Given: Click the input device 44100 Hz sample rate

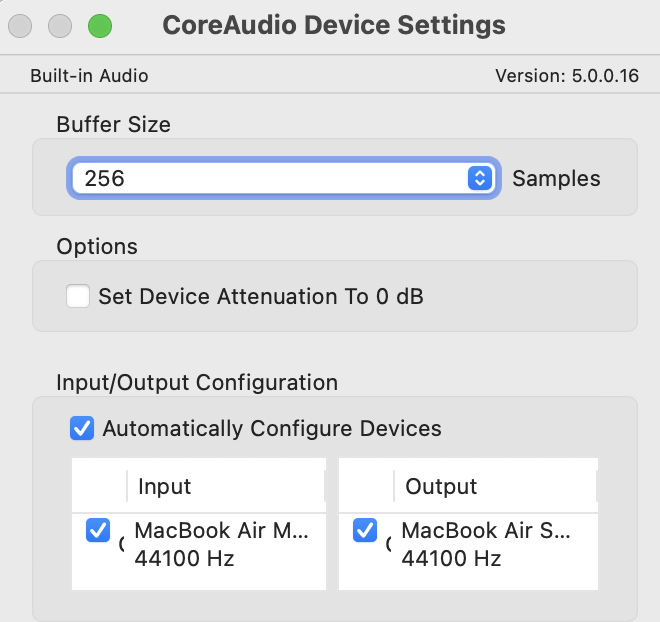Looking at the screenshot, I should pyautogui.click(x=184, y=559).
